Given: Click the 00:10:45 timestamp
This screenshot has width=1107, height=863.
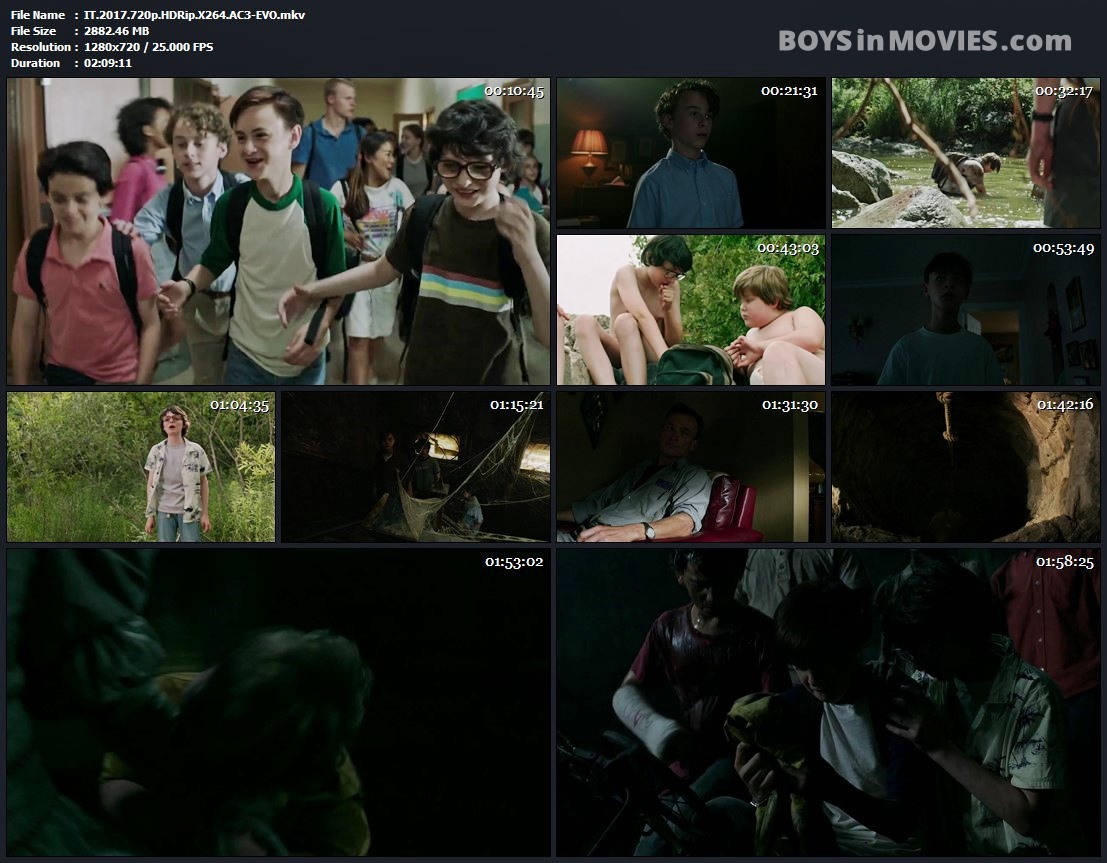Looking at the screenshot, I should click(514, 91).
